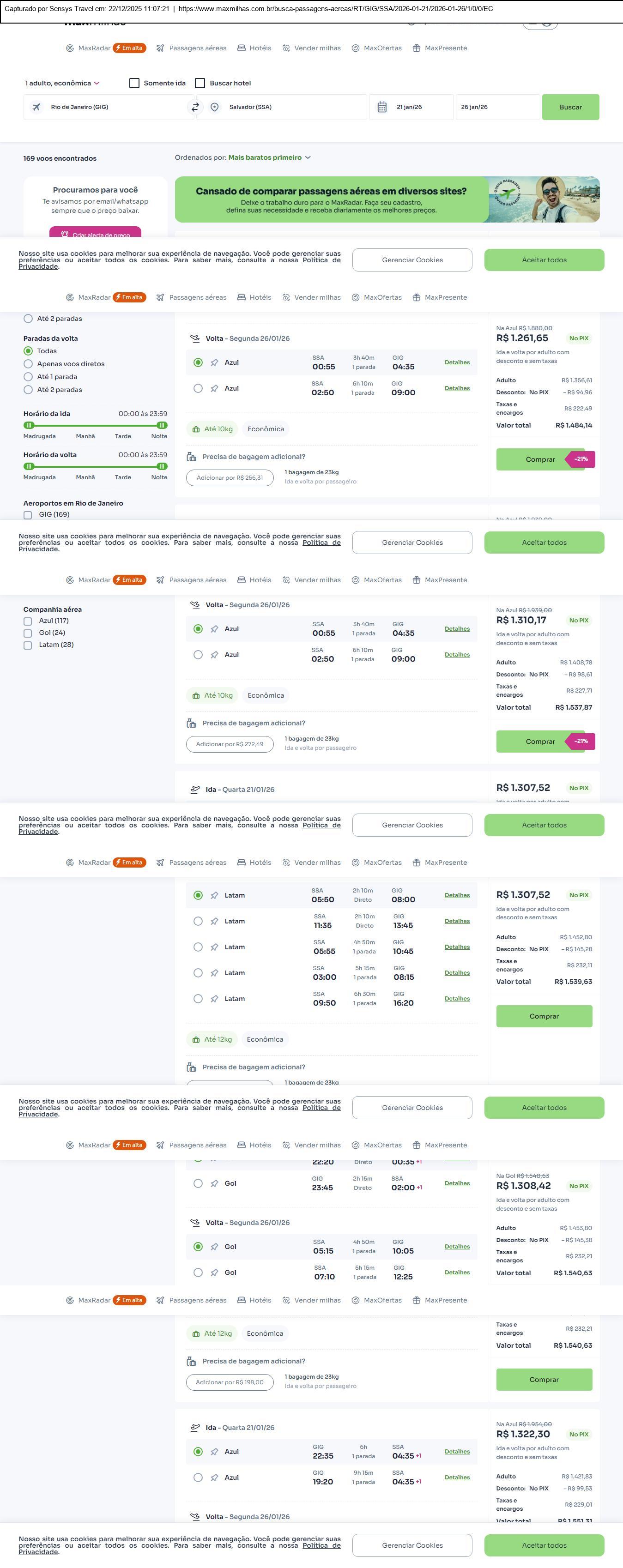Swap origin and destination airports
Image resolution: width=623 pixels, height=1568 pixels.
195,107
